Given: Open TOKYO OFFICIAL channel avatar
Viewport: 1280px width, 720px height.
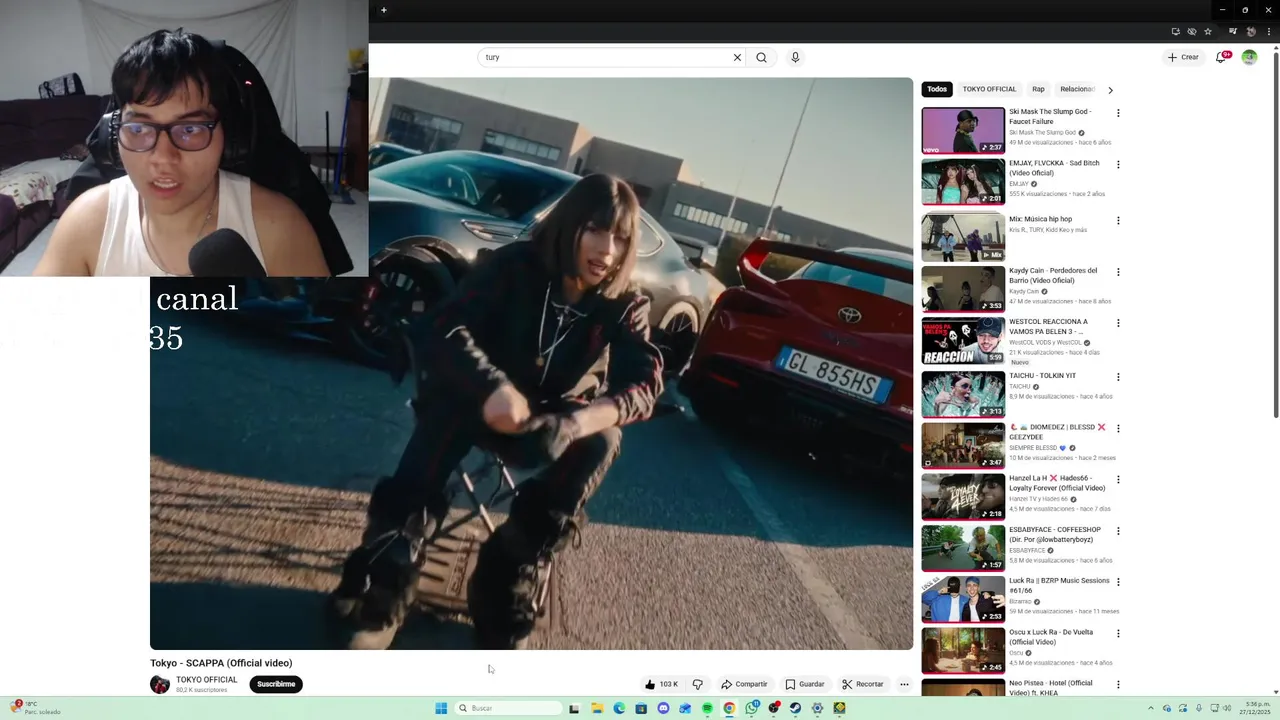Looking at the screenshot, I should [160, 684].
